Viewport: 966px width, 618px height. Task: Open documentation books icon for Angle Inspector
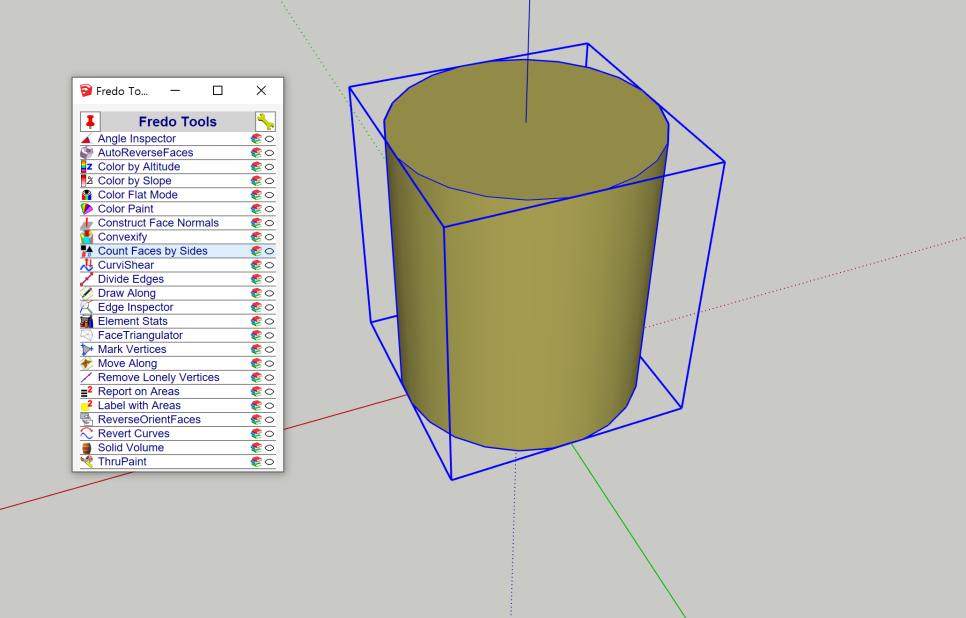coord(256,139)
